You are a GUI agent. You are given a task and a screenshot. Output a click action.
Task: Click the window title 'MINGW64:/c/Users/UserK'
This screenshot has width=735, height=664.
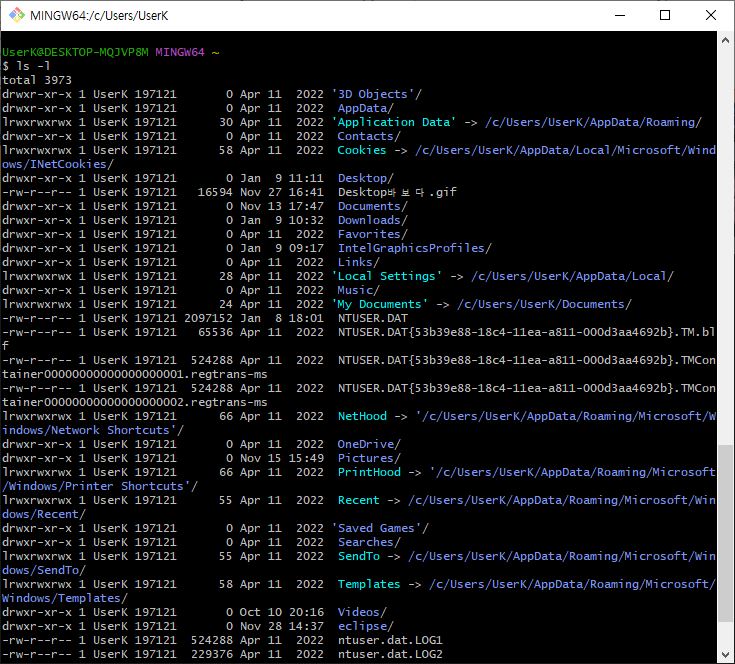tap(99, 15)
